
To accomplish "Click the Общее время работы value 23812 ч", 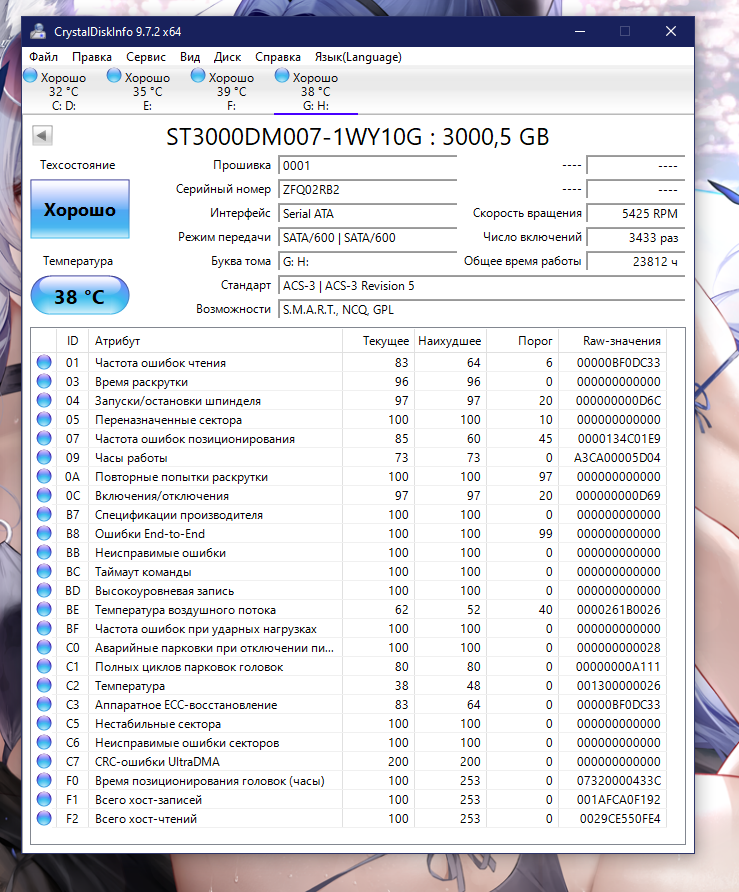I will (x=635, y=262).
